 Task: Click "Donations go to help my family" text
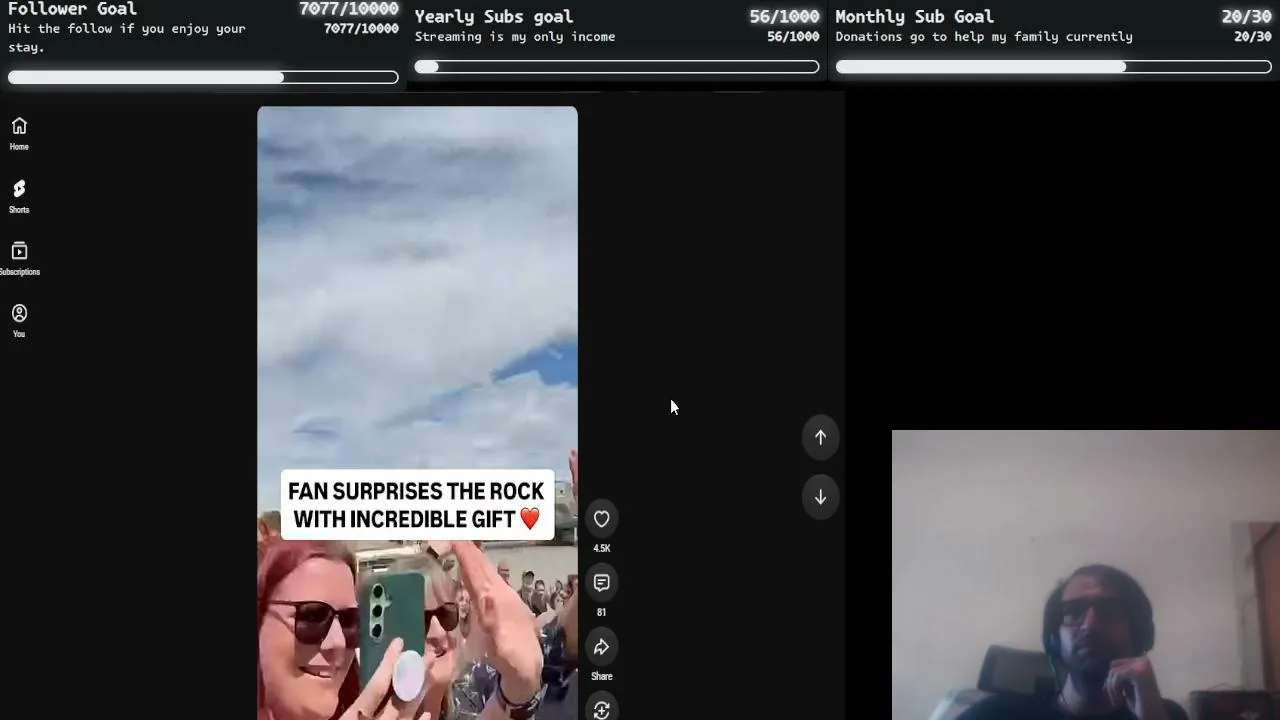click(x=984, y=36)
